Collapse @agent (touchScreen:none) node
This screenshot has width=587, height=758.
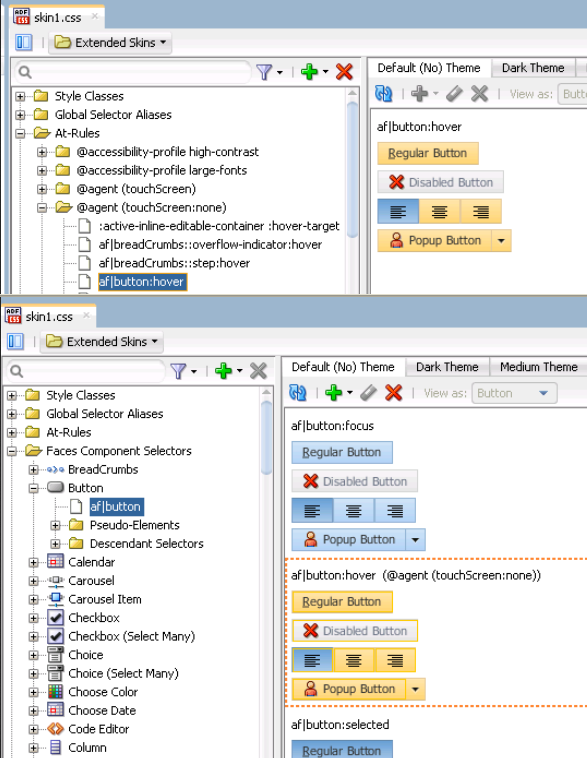[42, 208]
